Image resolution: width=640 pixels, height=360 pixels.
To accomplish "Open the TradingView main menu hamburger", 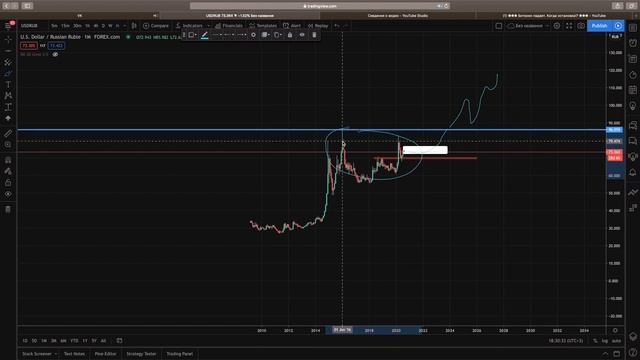I will pos(8,26).
